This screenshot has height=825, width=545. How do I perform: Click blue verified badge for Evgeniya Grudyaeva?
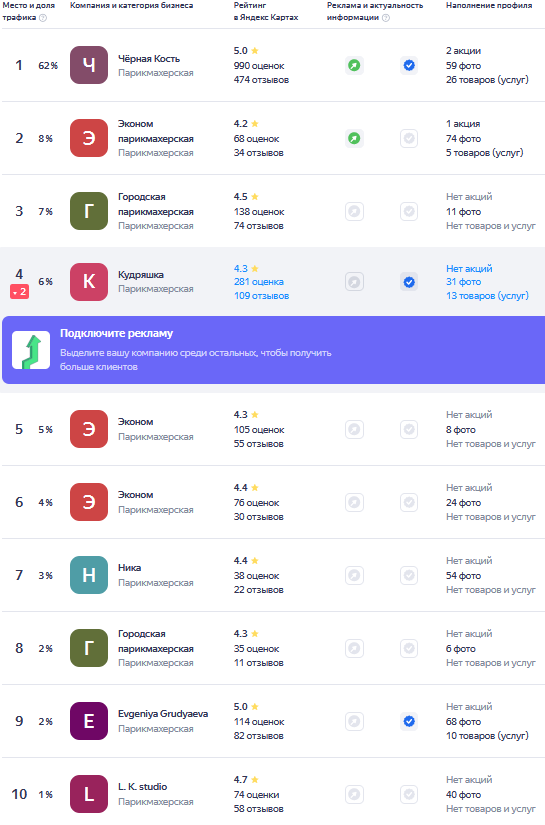pos(409,721)
